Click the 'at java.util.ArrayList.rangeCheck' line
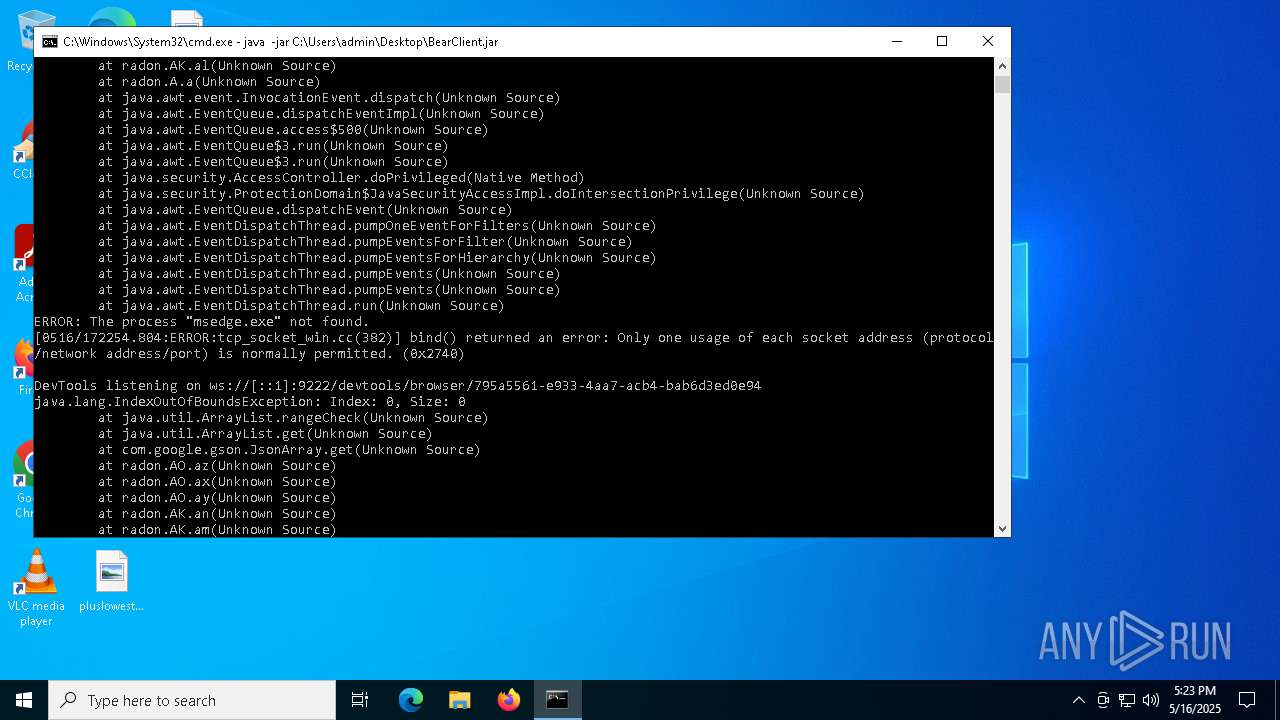 pyautogui.click(x=293, y=417)
